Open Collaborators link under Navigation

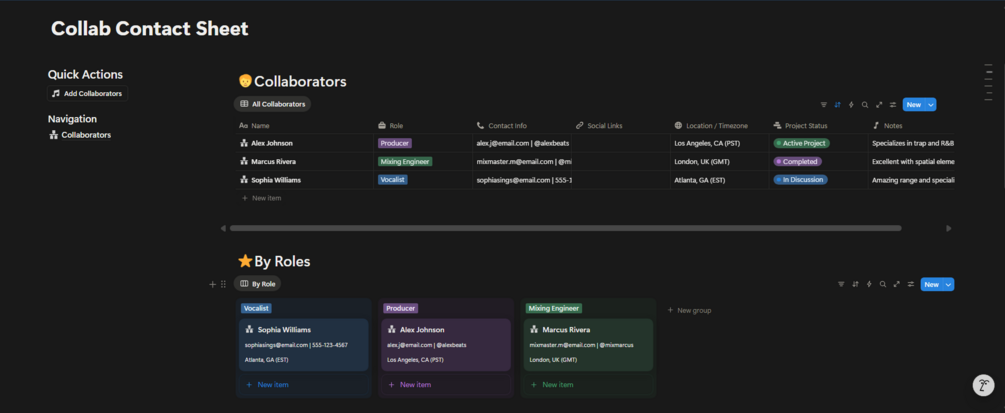86,135
